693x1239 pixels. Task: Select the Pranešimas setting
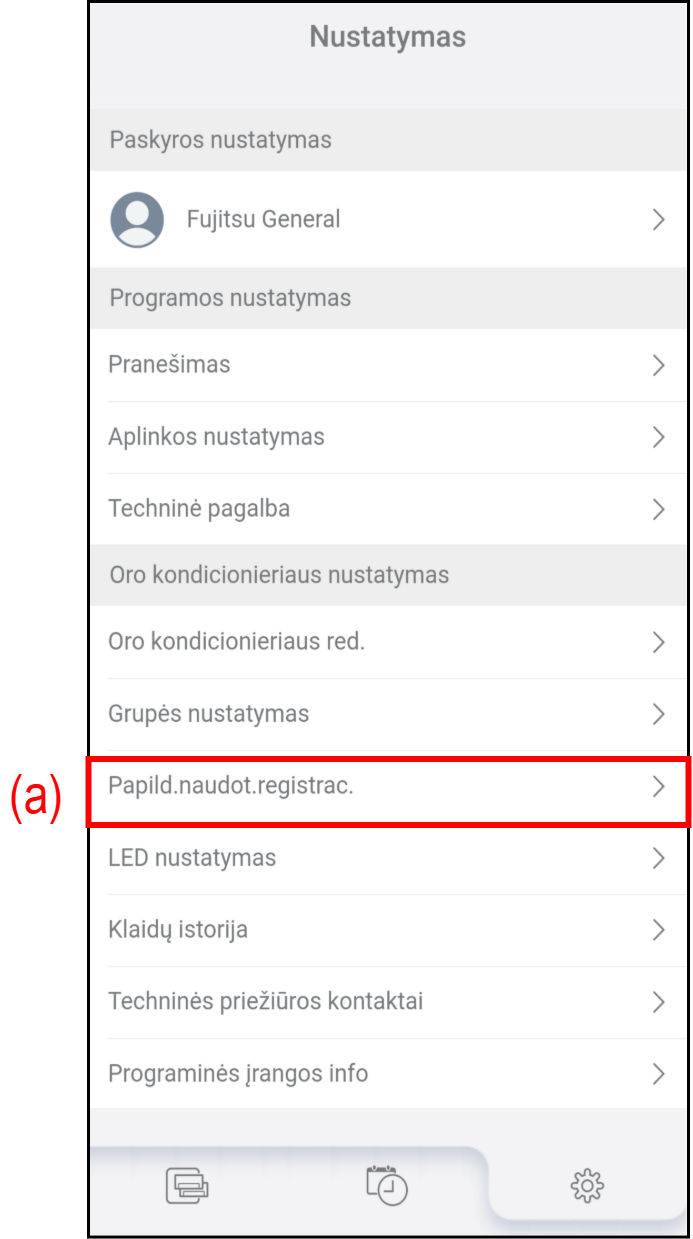click(388, 365)
